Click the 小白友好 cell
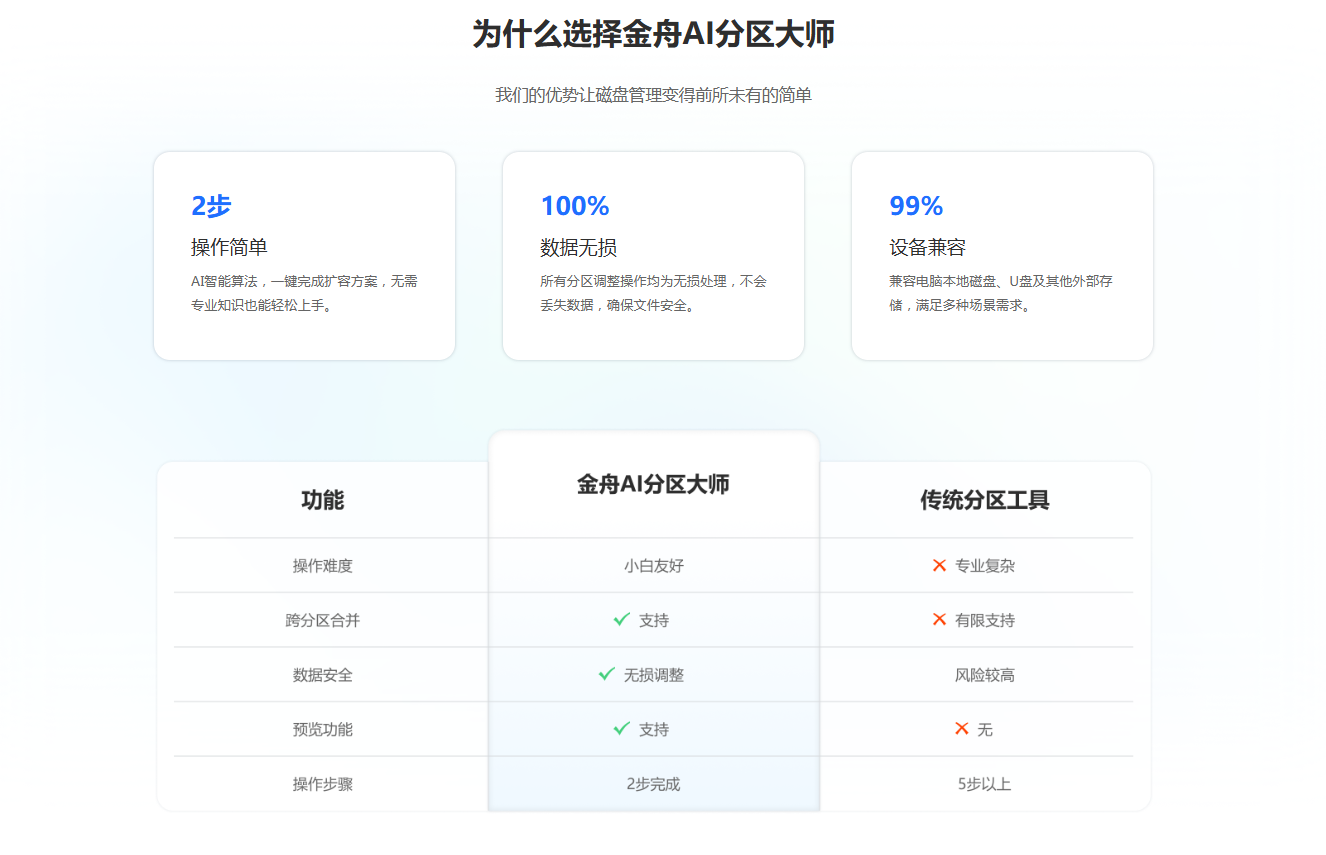Screen dimensions: 1326x855 coord(654,566)
